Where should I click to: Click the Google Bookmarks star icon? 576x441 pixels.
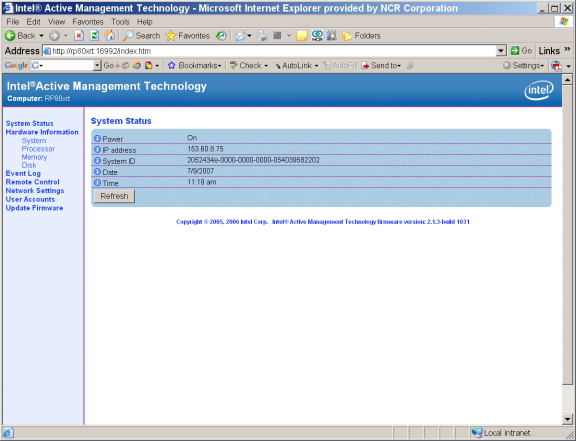click(x=171, y=65)
